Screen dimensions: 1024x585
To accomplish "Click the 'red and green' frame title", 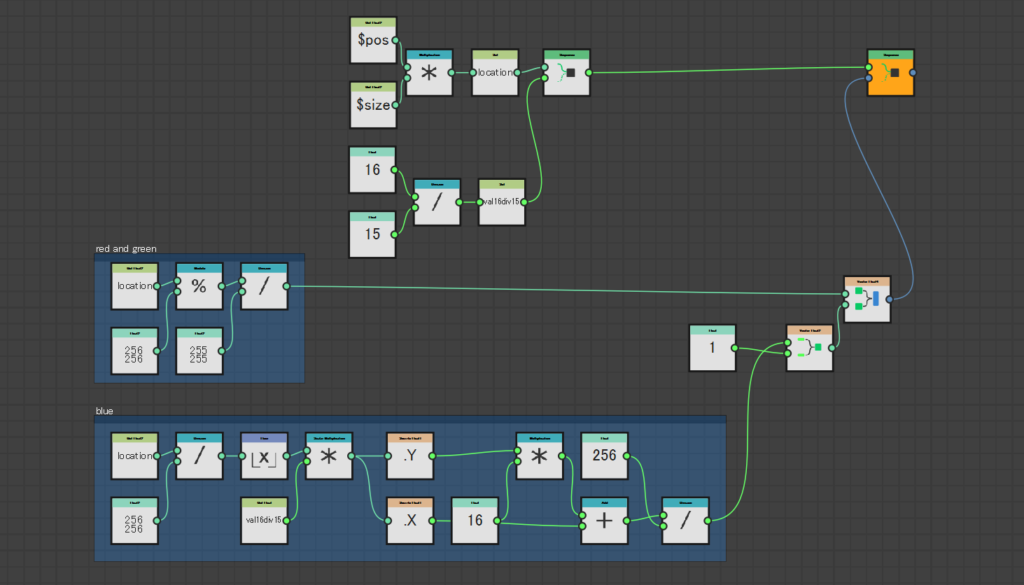I will (x=126, y=249).
